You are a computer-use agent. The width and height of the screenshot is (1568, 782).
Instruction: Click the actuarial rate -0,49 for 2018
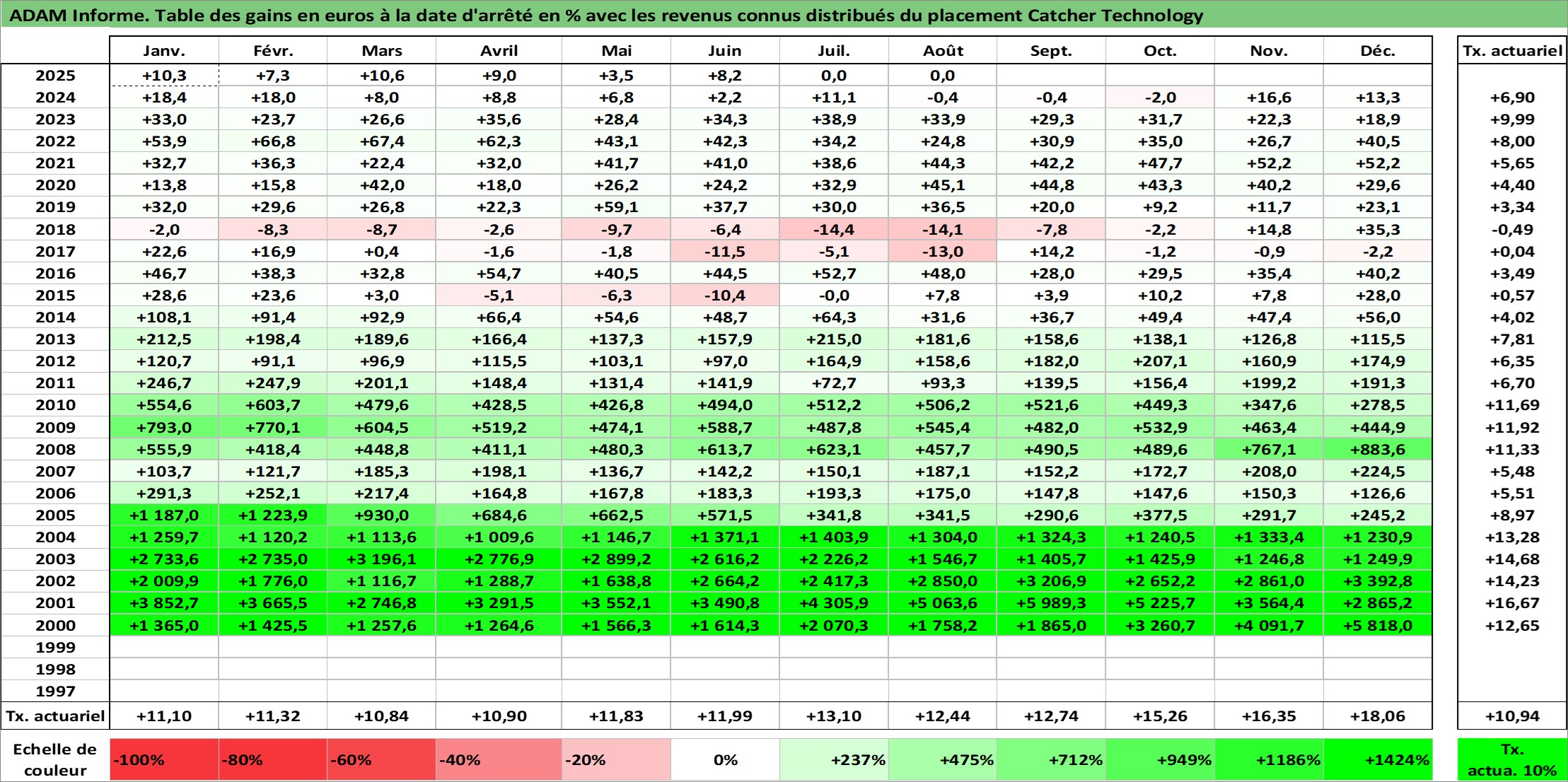point(1512,230)
